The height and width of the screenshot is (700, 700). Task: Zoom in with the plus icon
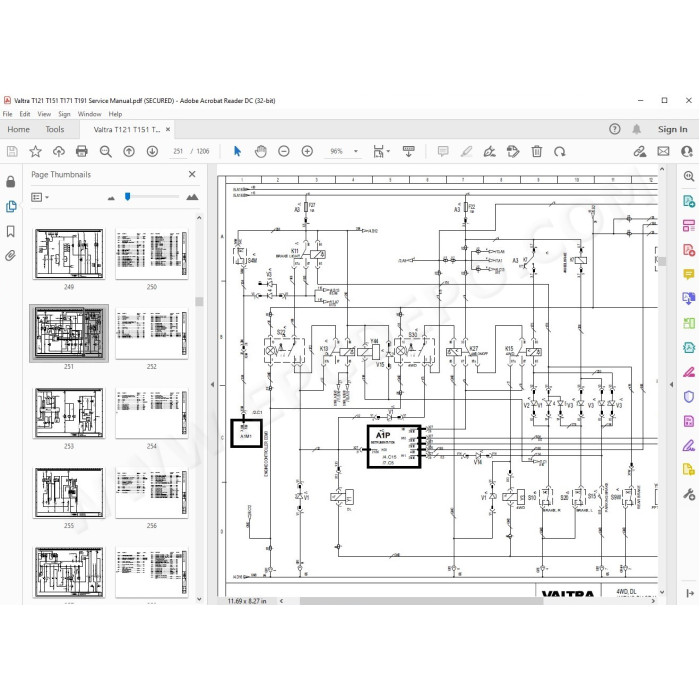(307, 151)
